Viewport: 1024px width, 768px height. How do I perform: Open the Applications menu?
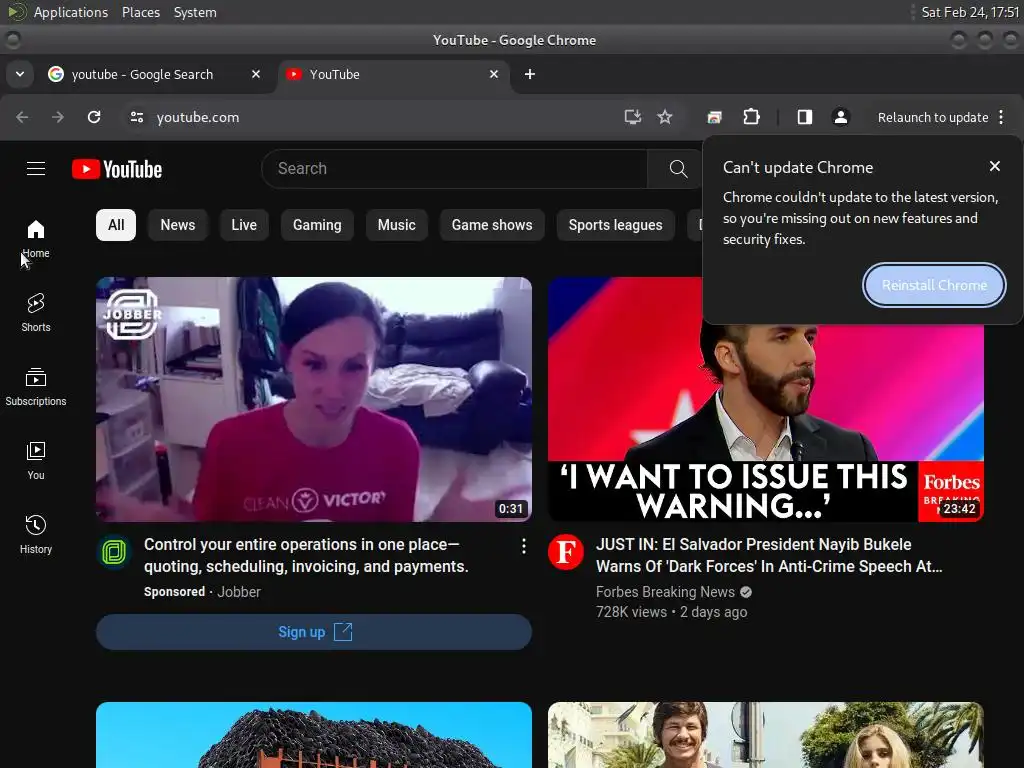[x=71, y=12]
